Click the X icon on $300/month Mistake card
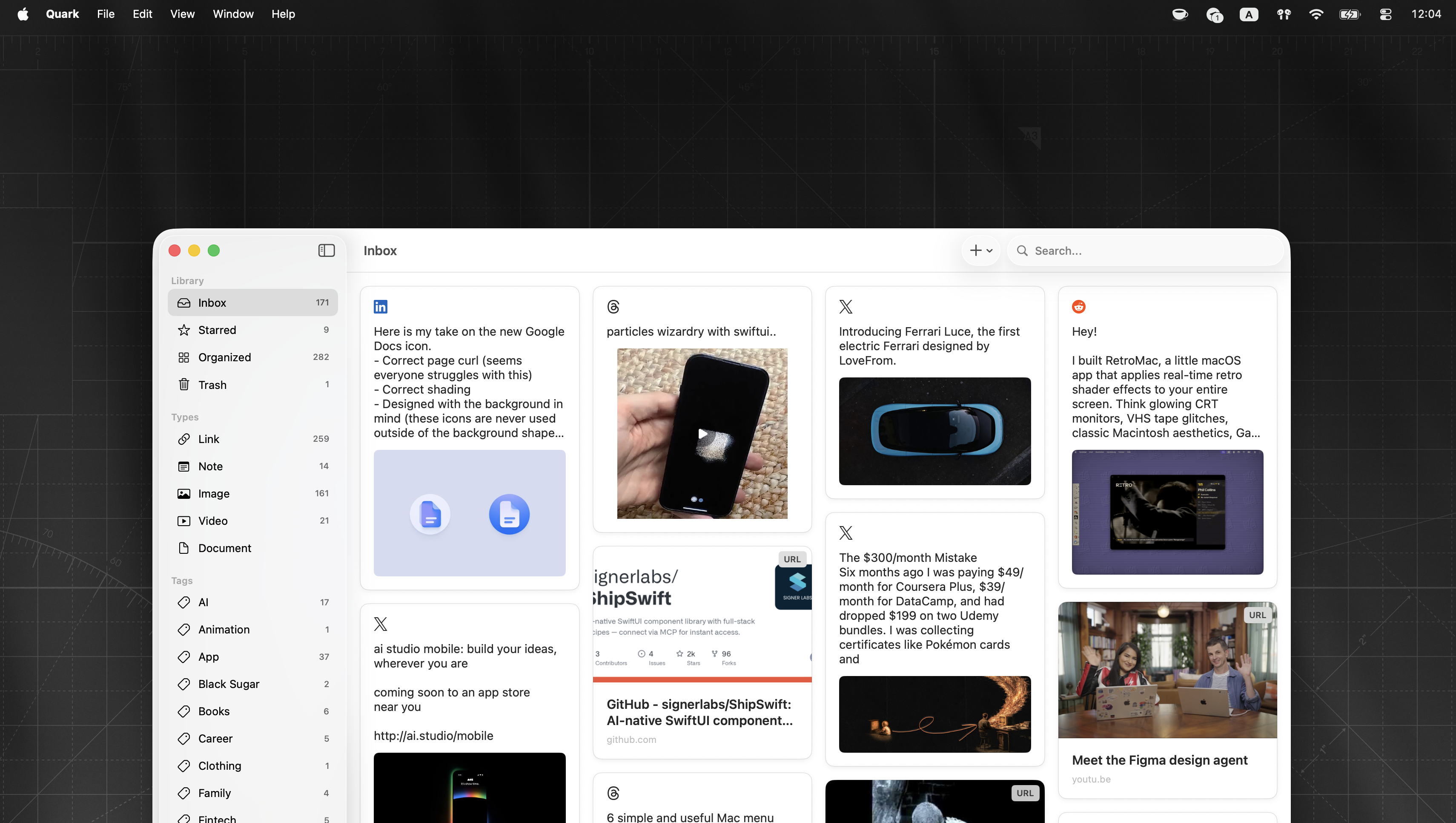Screen dimensions: 1456x823 point(846,533)
